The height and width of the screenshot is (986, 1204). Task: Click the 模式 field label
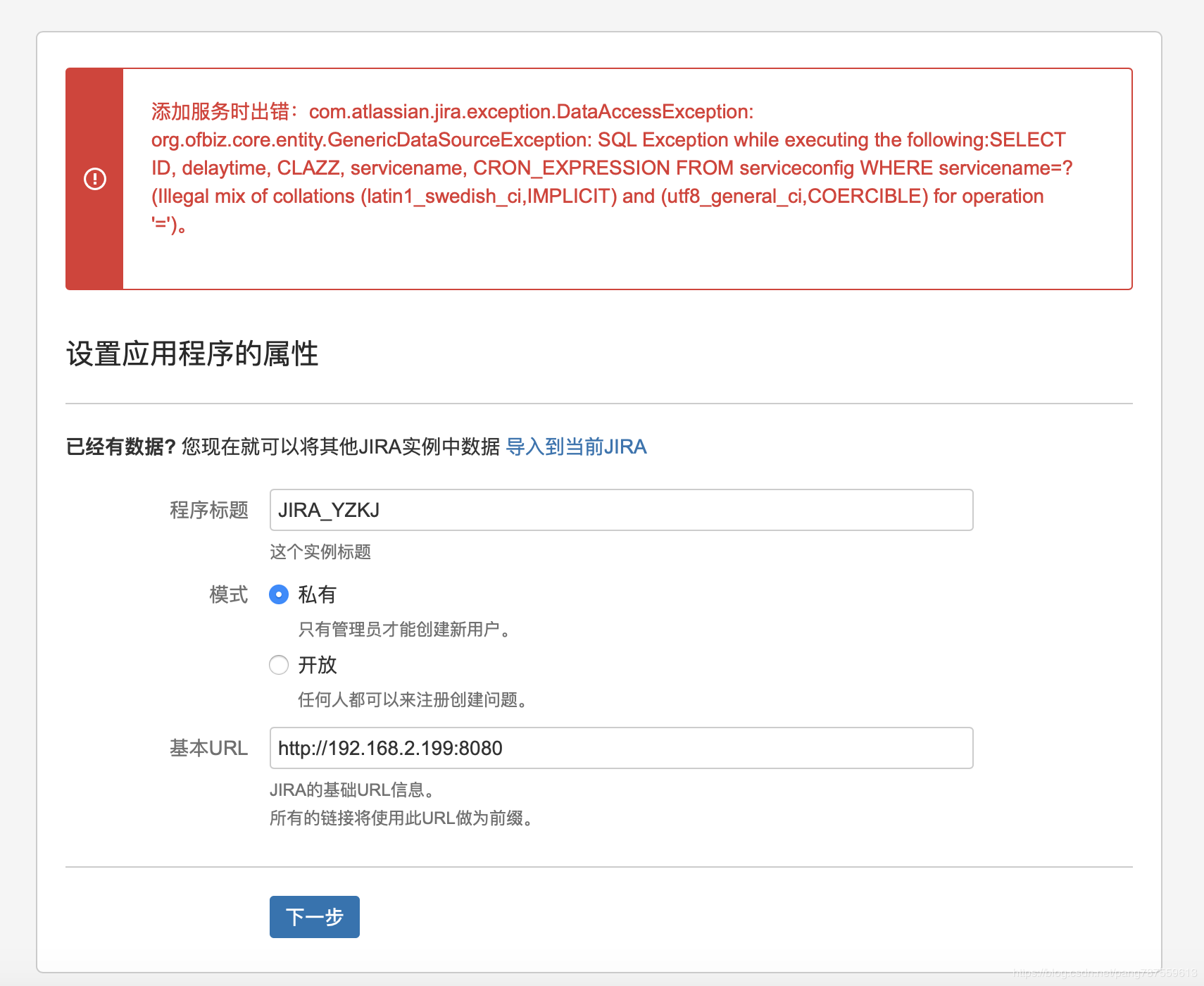tap(229, 594)
